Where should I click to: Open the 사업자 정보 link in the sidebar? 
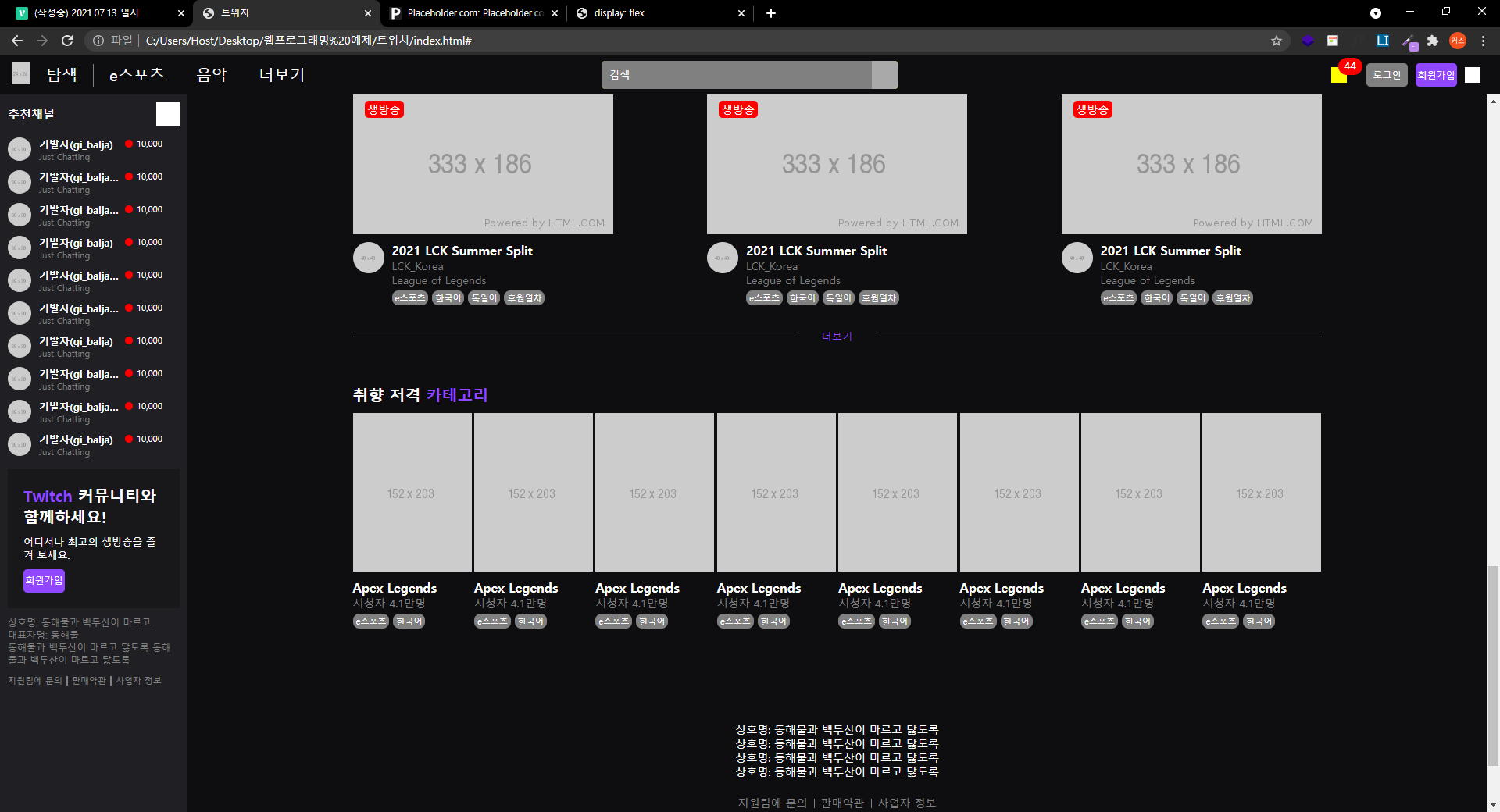[x=138, y=681]
